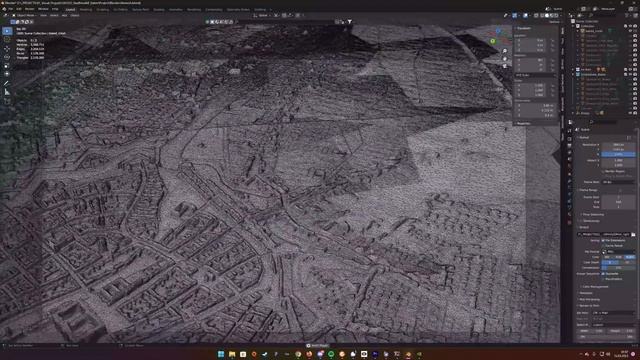Viewport: 640px width, 360px height.
Task: Click the blue Z axis gizmo
Action: click(x=498, y=31)
